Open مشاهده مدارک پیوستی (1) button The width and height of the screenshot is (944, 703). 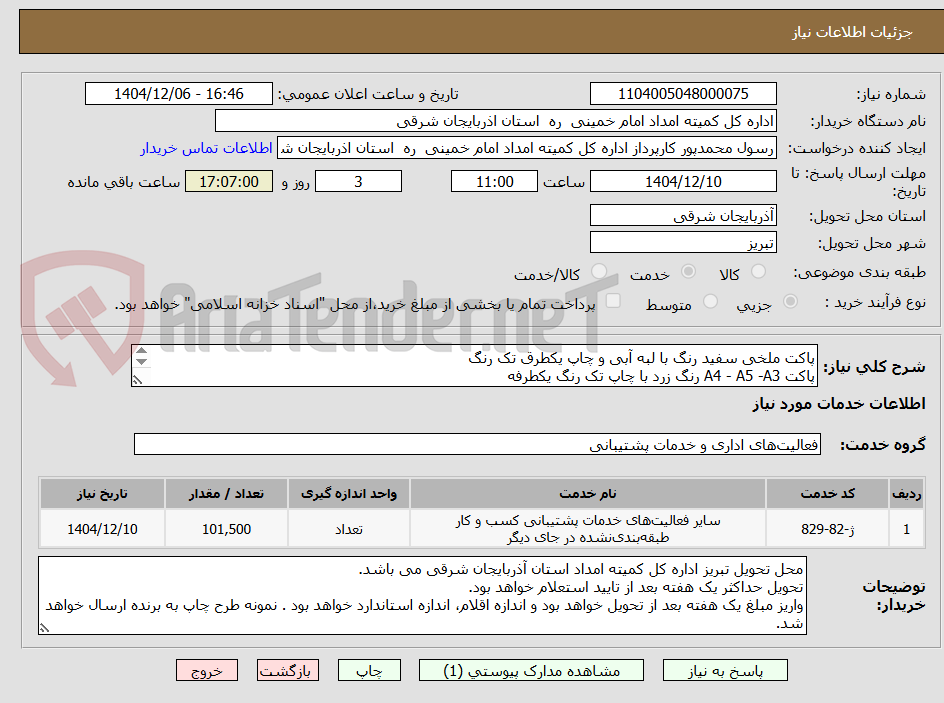[x=531, y=670]
